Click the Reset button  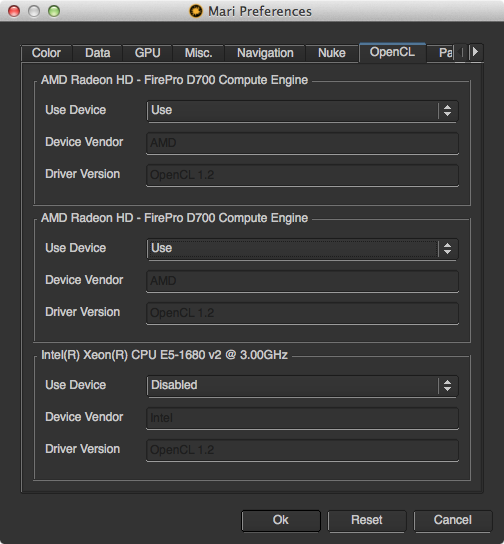[367, 520]
